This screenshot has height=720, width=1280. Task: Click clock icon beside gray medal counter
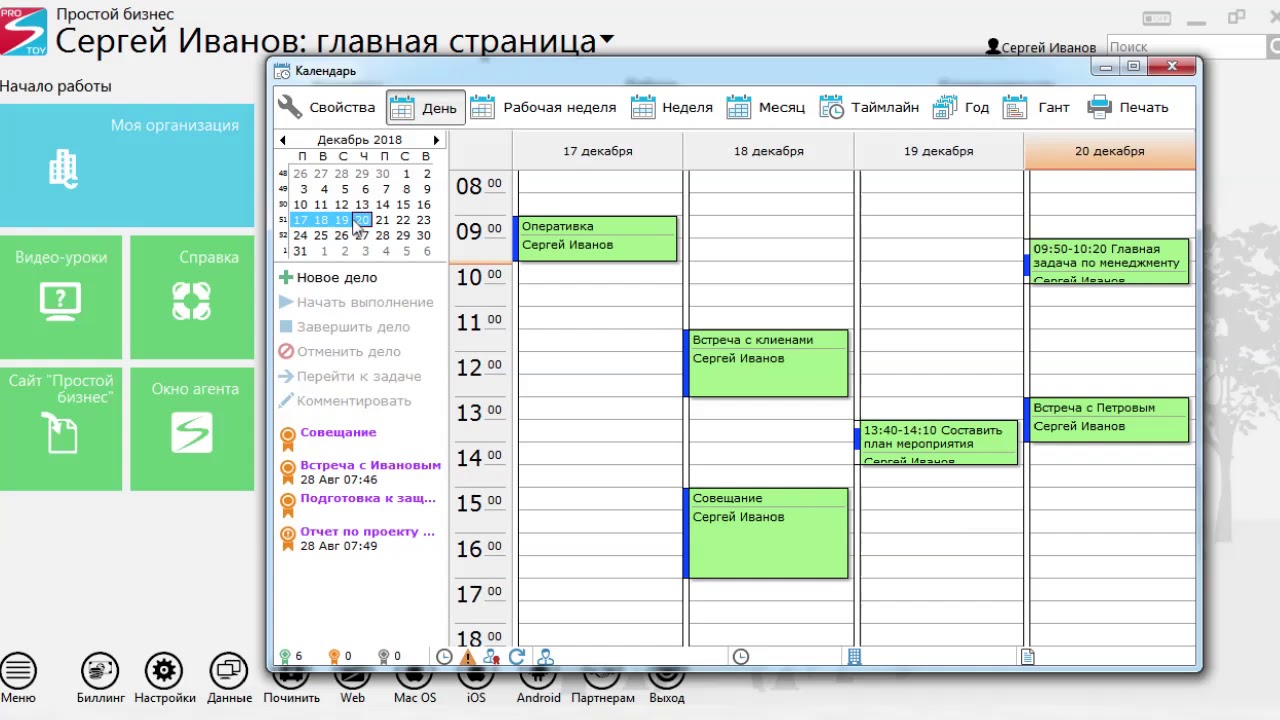444,657
